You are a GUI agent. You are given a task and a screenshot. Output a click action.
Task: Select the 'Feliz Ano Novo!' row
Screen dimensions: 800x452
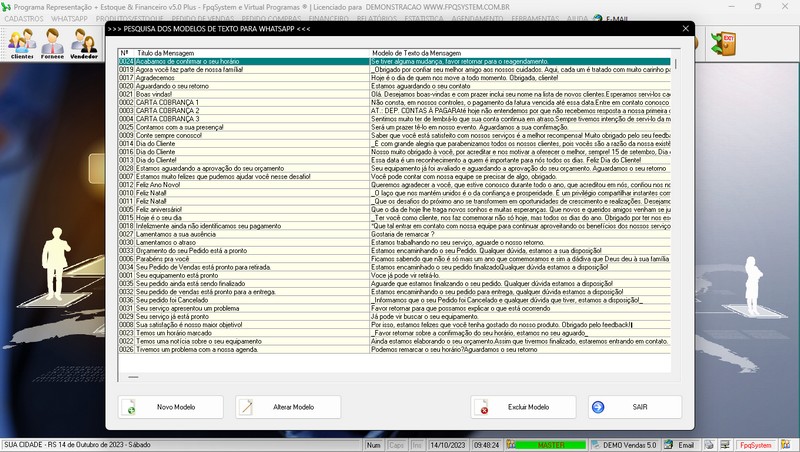point(394,185)
